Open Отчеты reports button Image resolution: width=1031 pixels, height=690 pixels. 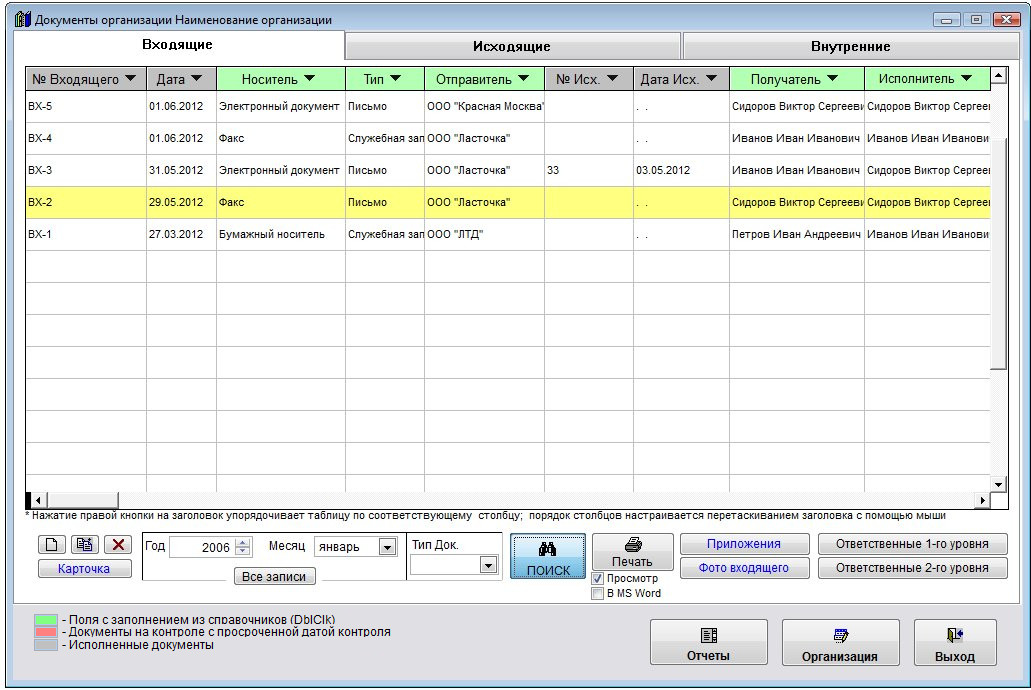(x=708, y=643)
